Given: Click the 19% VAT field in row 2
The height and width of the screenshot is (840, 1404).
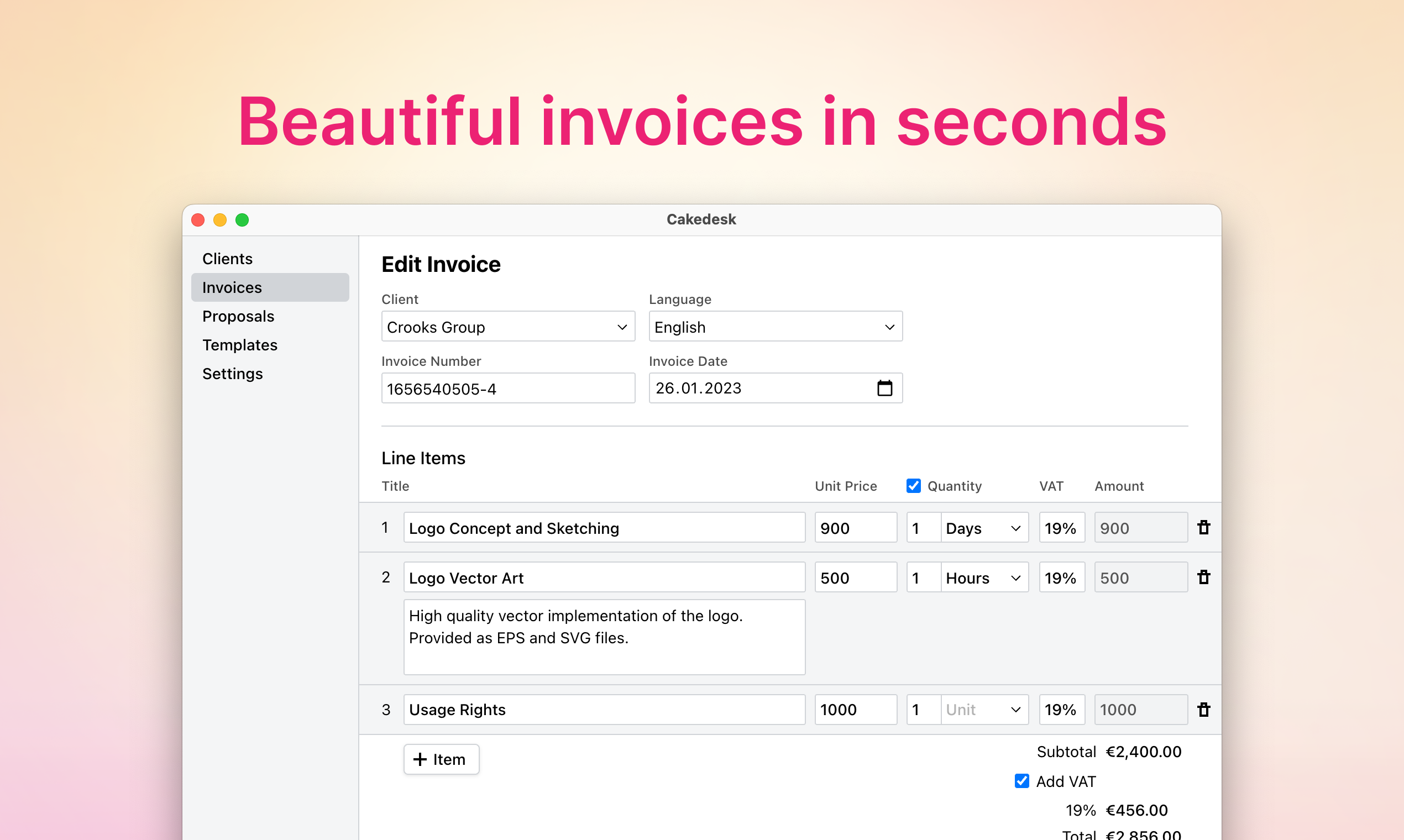Looking at the screenshot, I should point(1062,577).
